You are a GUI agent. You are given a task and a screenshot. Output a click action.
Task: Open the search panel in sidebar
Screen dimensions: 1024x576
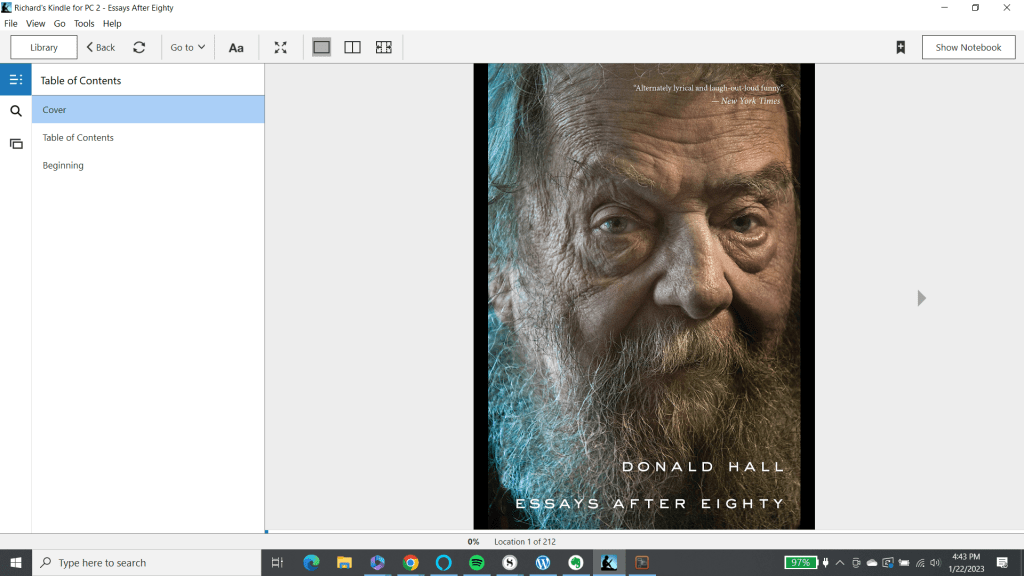click(x=16, y=111)
